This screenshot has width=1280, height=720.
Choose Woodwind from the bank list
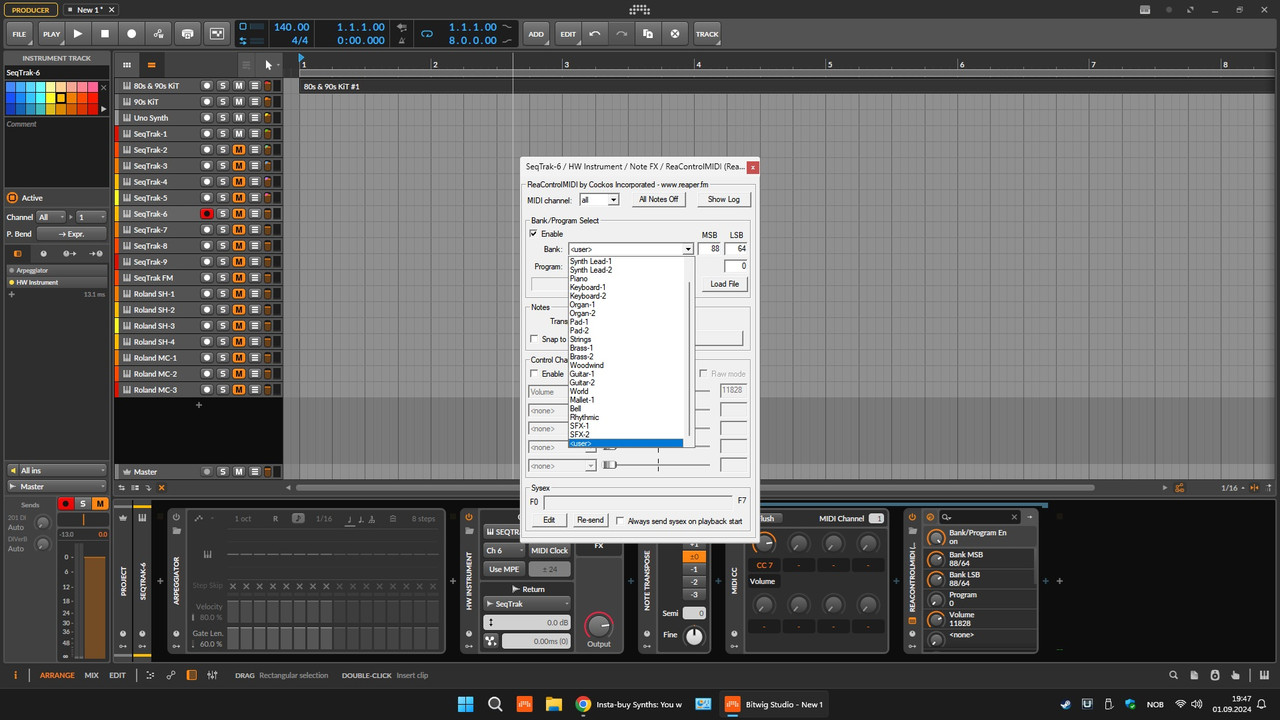tap(626, 366)
